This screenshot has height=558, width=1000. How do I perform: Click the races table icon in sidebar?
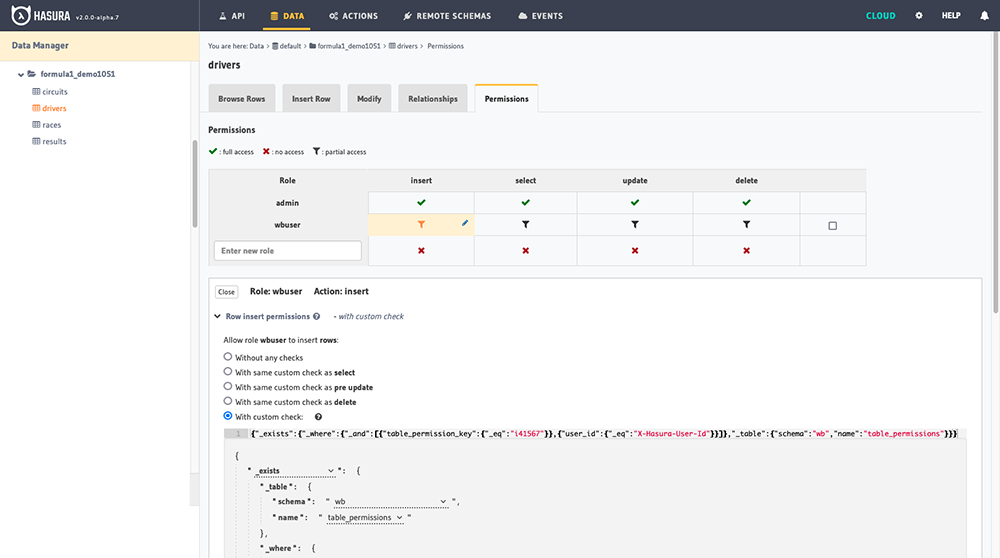(36, 124)
